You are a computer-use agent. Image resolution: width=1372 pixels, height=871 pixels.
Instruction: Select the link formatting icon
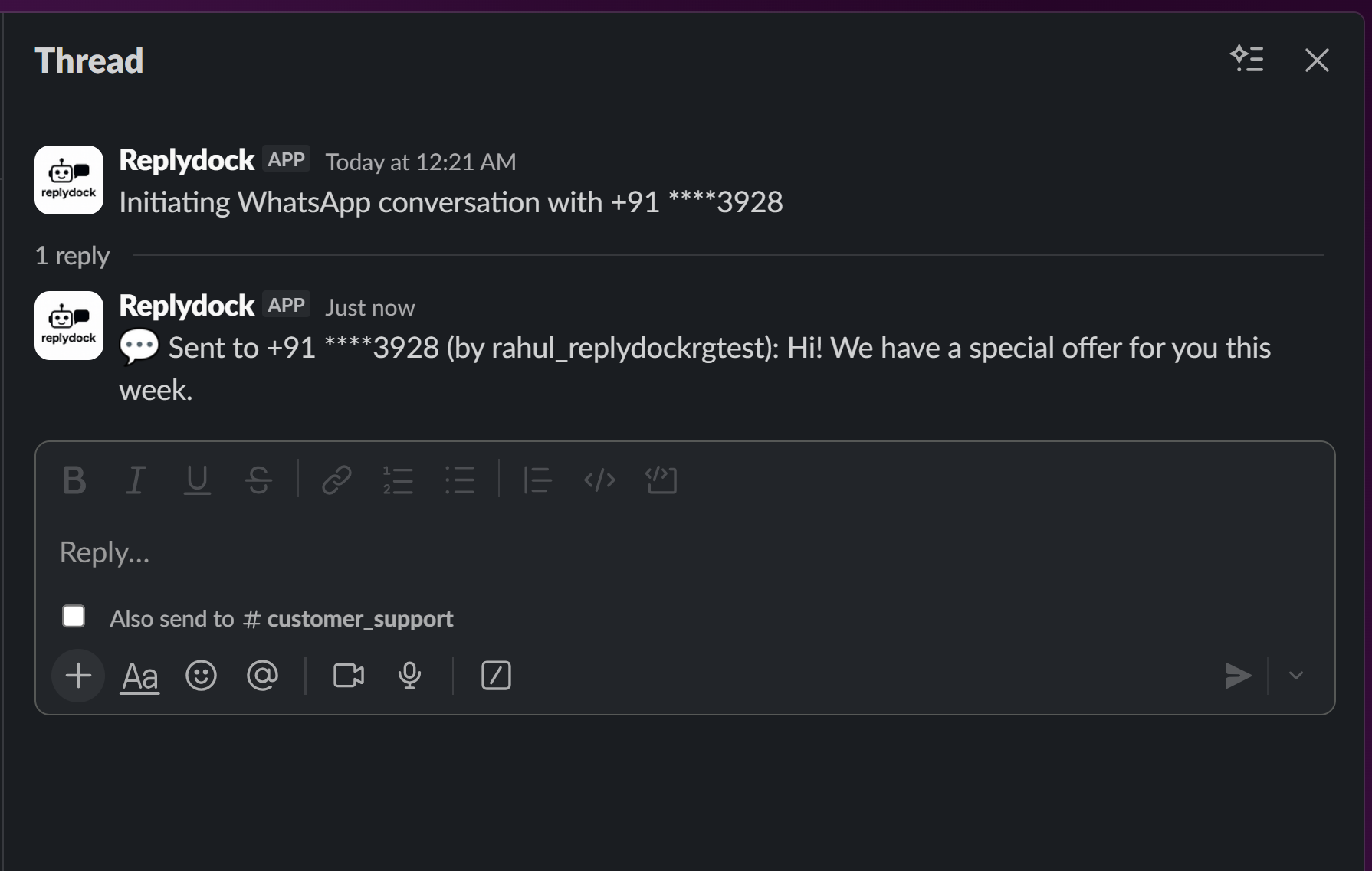coord(336,480)
